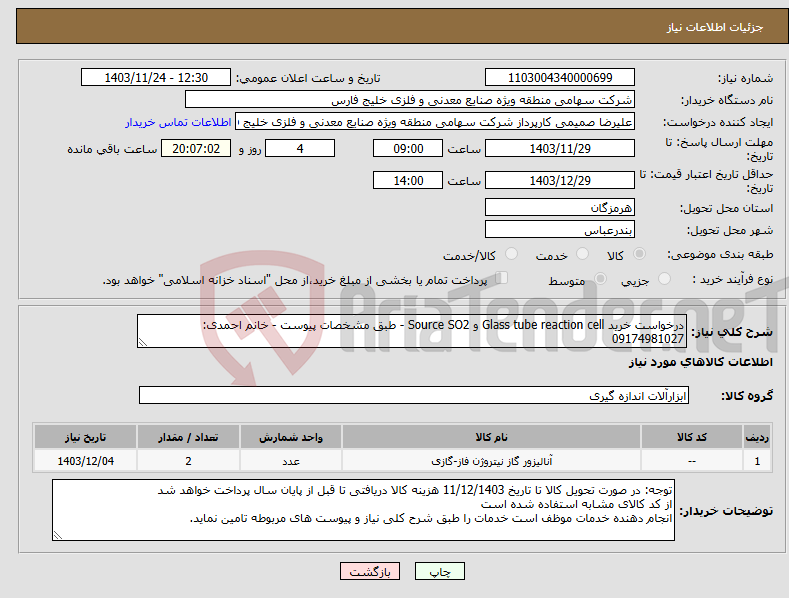Click the اطلاعات کالاهای مورد نیاز heading

coord(700,362)
